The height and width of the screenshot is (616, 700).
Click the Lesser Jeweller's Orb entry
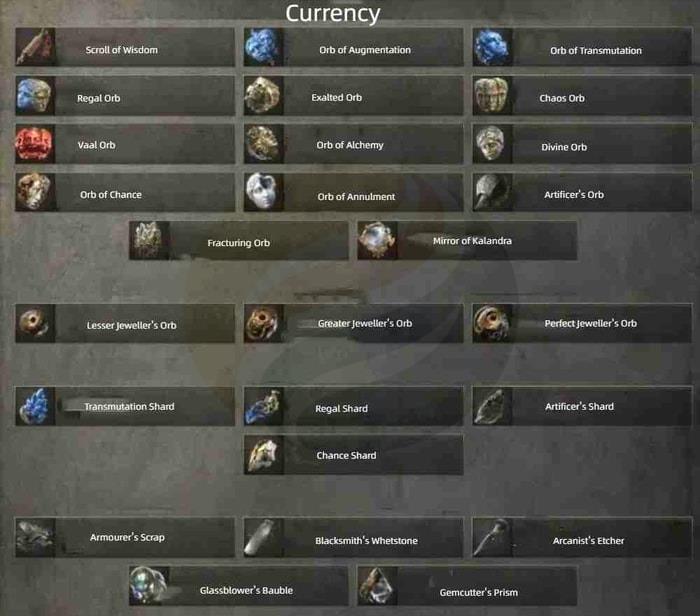[125, 323]
